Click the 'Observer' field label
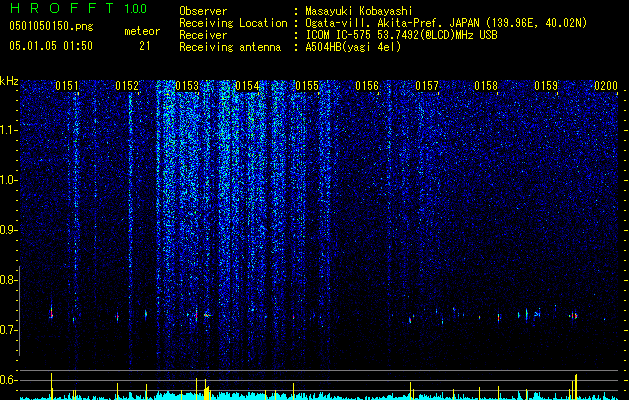 pyautogui.click(x=203, y=11)
